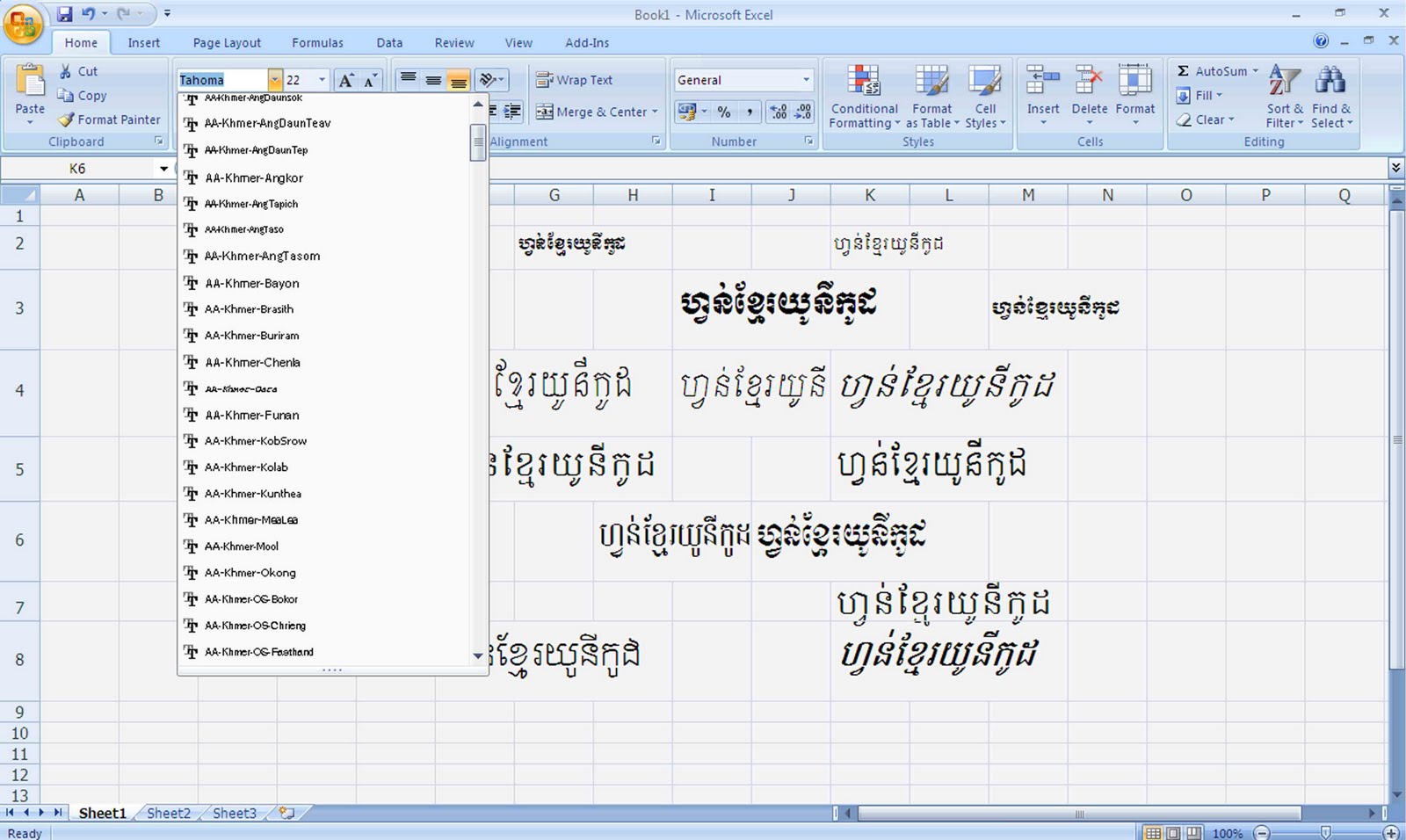Open Conditional Formatting menu
1406x840 pixels.
pyautogui.click(x=865, y=97)
